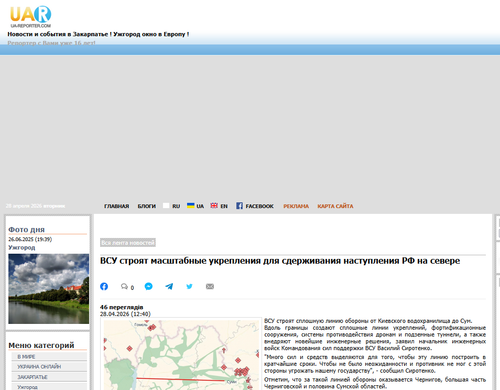Open comments speech bubble icon
500x390 pixels.
pos(124,286)
